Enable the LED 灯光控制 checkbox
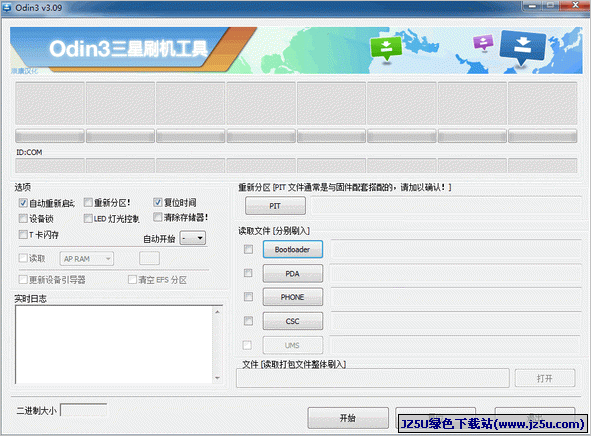 pyautogui.click(x=88, y=218)
